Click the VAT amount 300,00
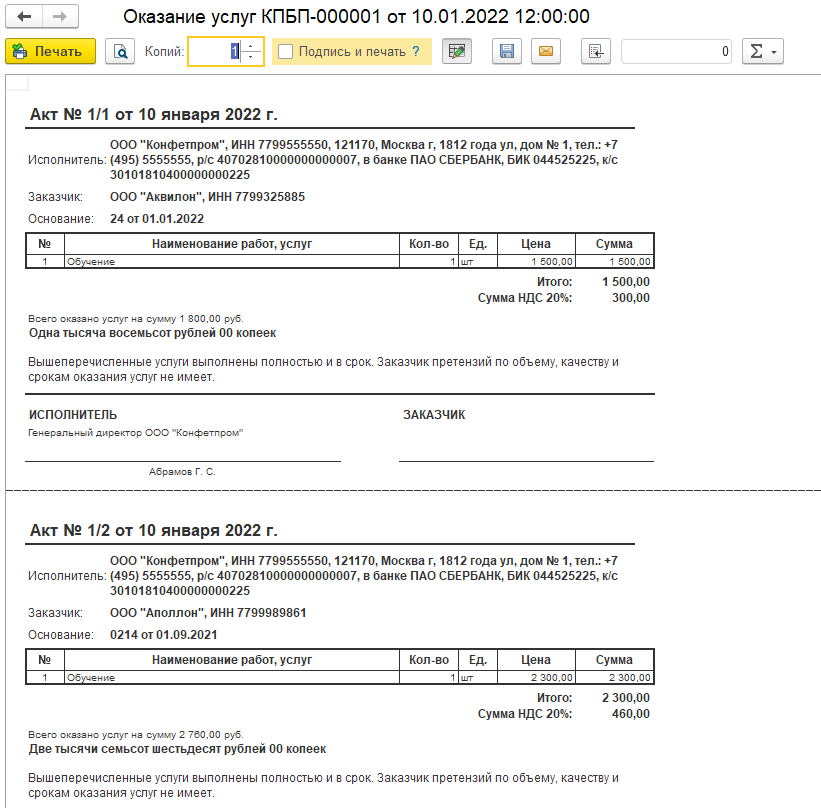The image size is (821, 808). click(631, 298)
